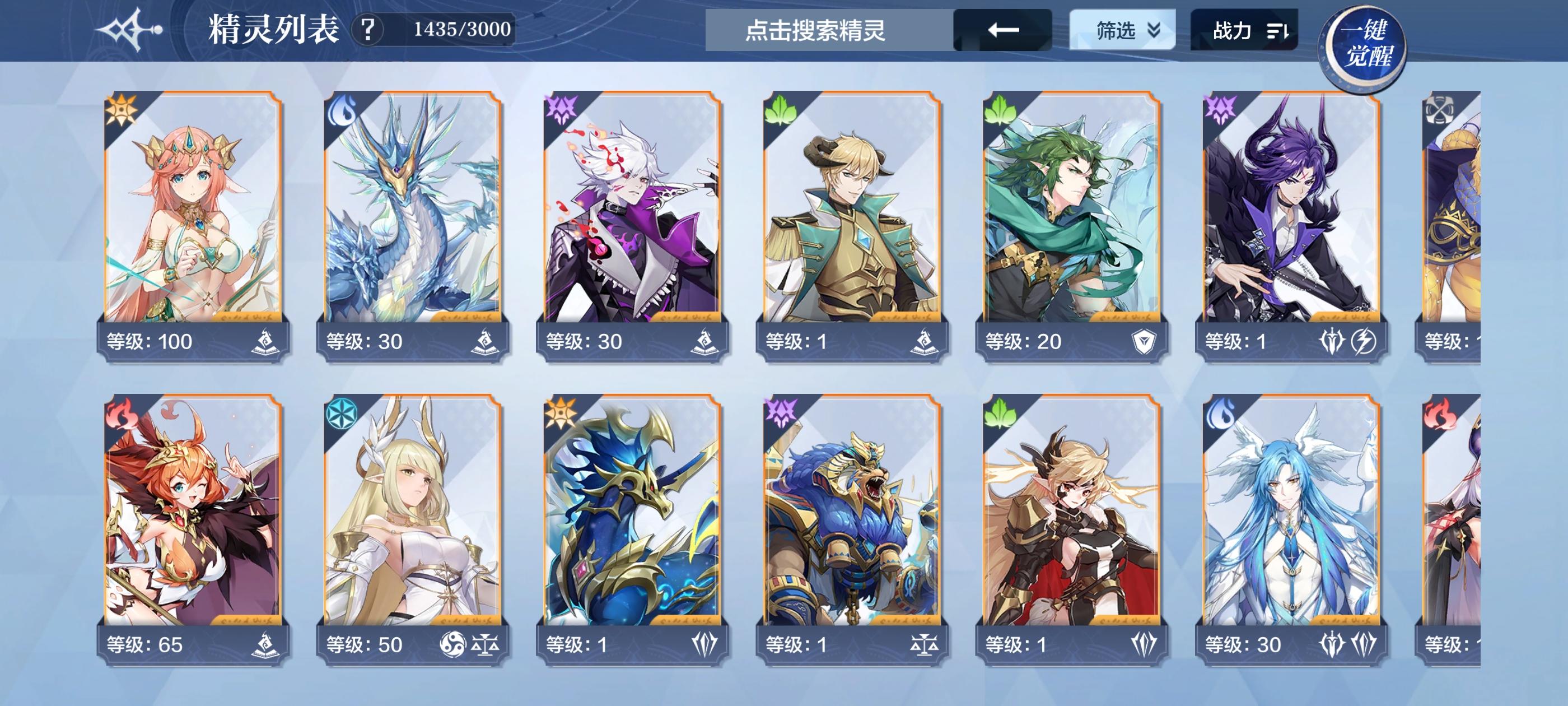Click the light element icon on pink-haired spirit
The height and width of the screenshot is (706, 1568).
[x=121, y=110]
